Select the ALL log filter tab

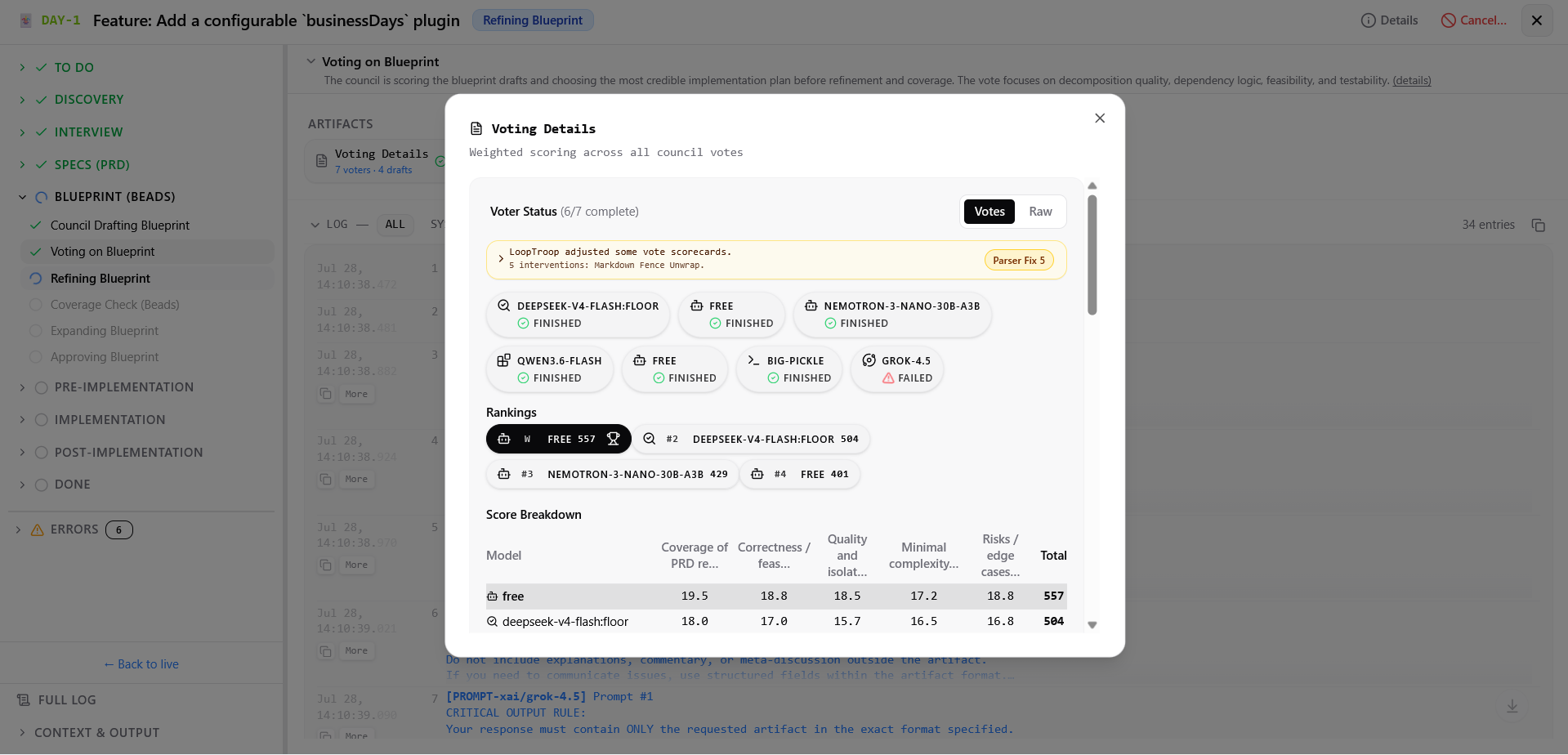(395, 225)
